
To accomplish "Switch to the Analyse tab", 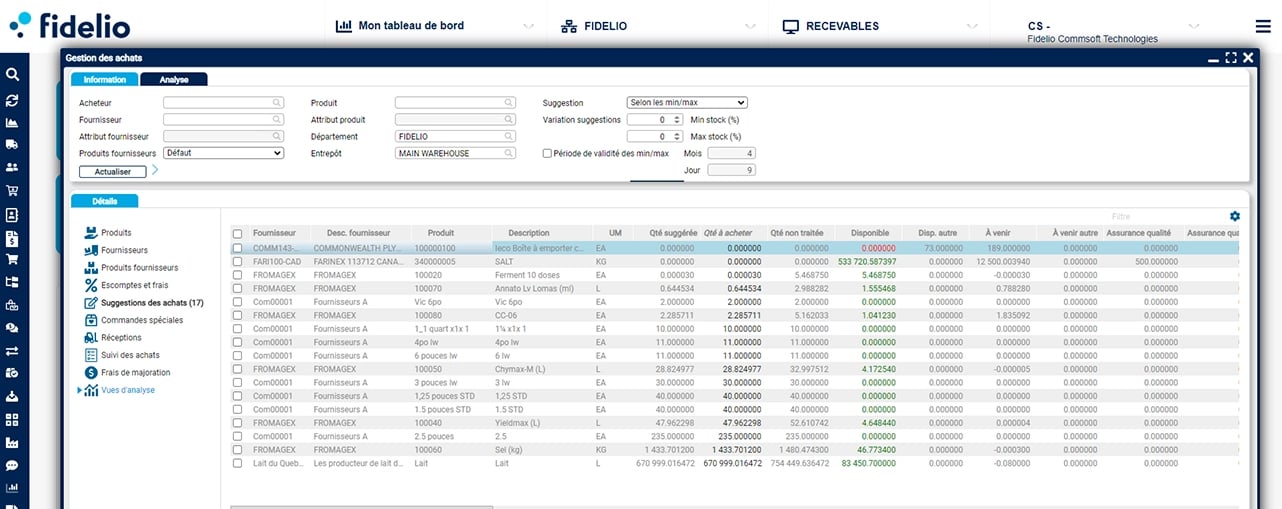I will tap(174, 79).
